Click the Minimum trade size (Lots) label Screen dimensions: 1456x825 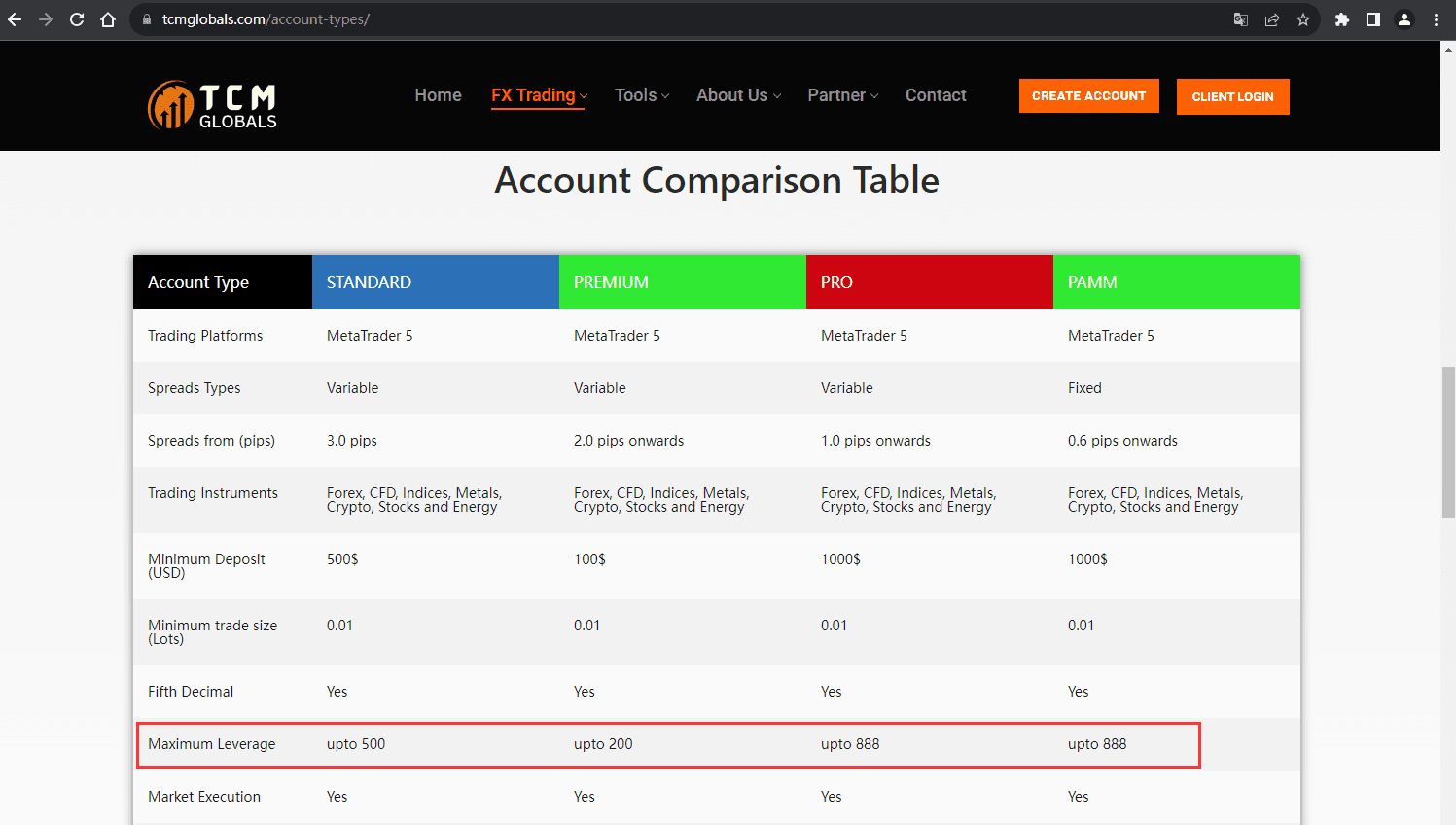pos(212,632)
